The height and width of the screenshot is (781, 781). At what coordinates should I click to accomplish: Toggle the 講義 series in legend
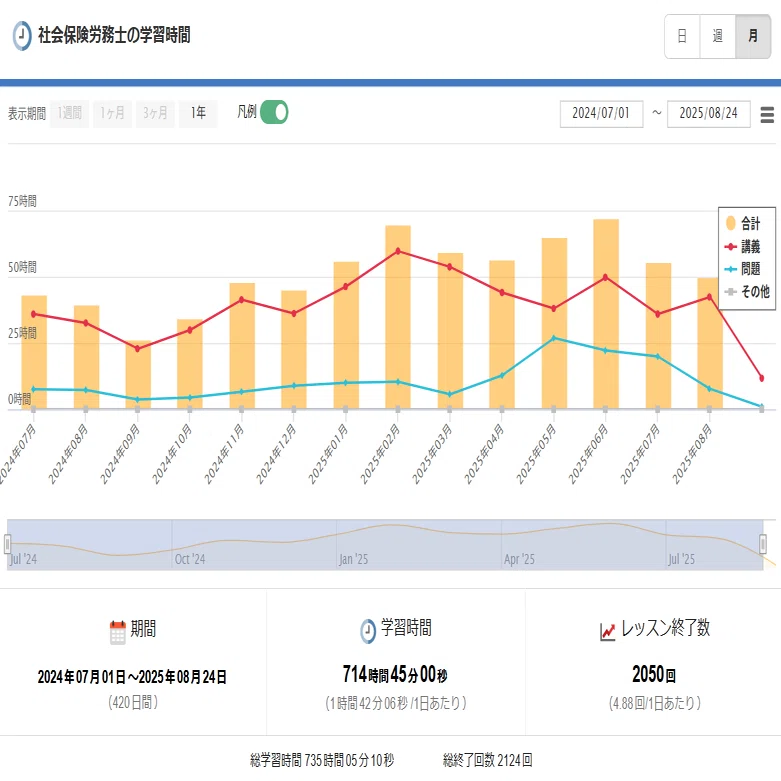743,246
